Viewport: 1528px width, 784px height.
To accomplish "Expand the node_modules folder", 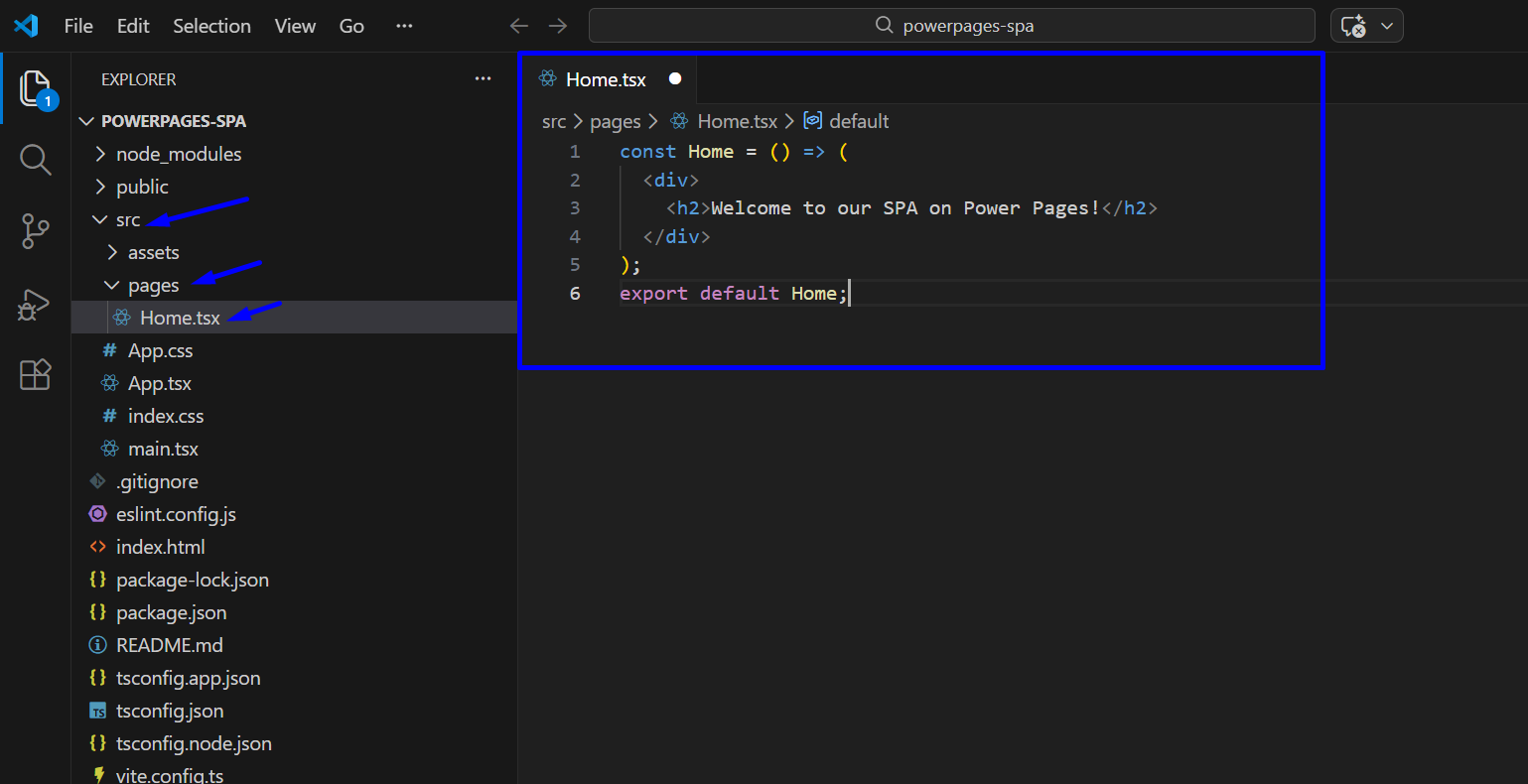I will (178, 154).
